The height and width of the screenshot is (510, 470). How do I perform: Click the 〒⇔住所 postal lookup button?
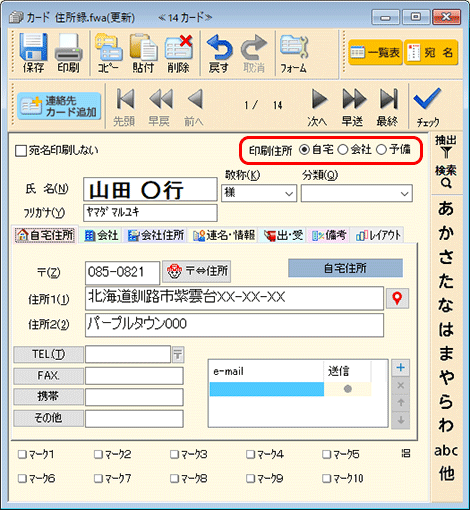coord(196,271)
